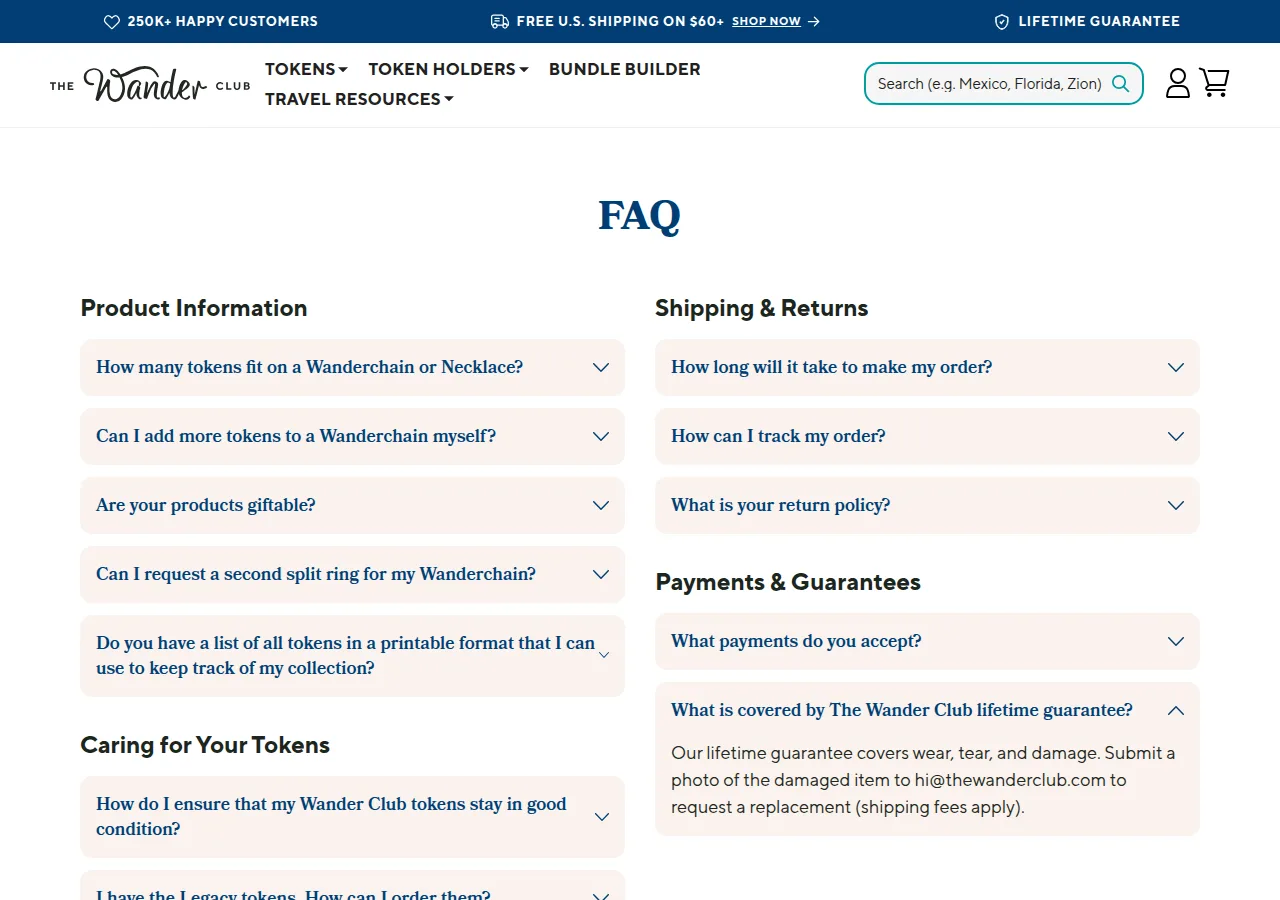
Task: Open the user account icon
Action: (1178, 83)
